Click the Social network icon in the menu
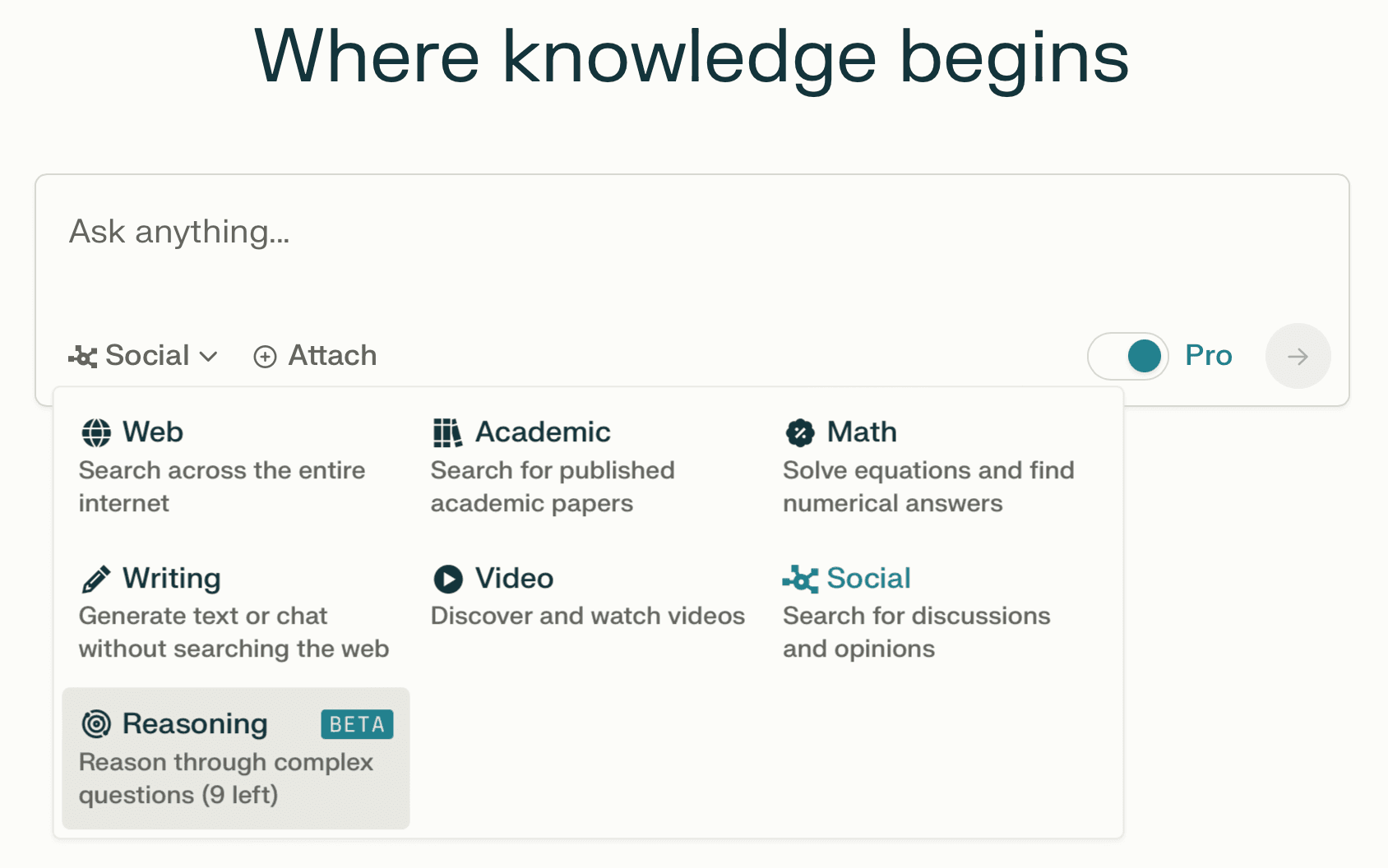The height and width of the screenshot is (868, 1388). pyautogui.click(x=800, y=579)
